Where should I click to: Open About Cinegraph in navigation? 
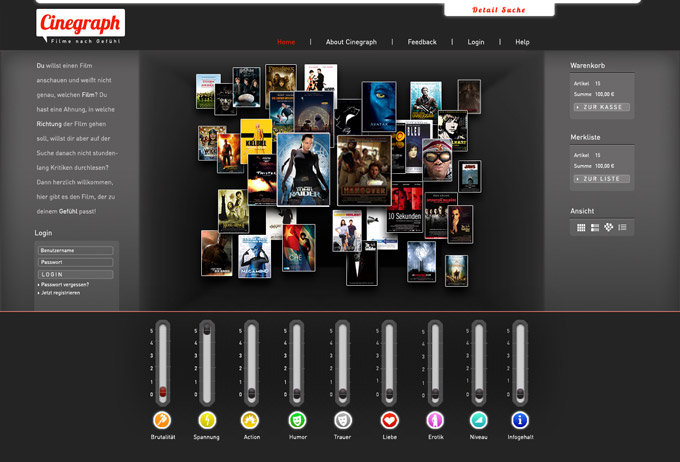point(351,42)
